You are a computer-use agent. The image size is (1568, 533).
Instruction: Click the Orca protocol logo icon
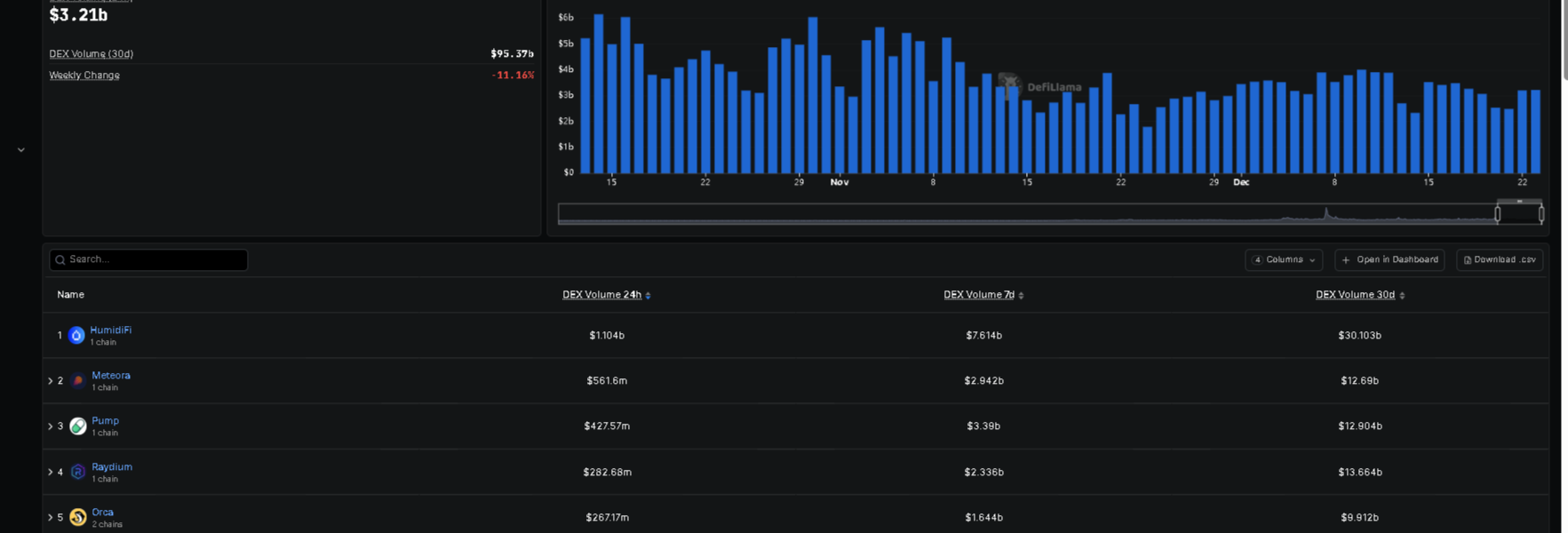coord(78,517)
